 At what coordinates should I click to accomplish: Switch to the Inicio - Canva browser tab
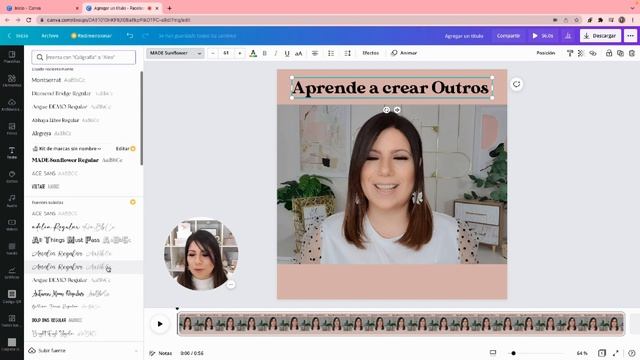(41, 8)
